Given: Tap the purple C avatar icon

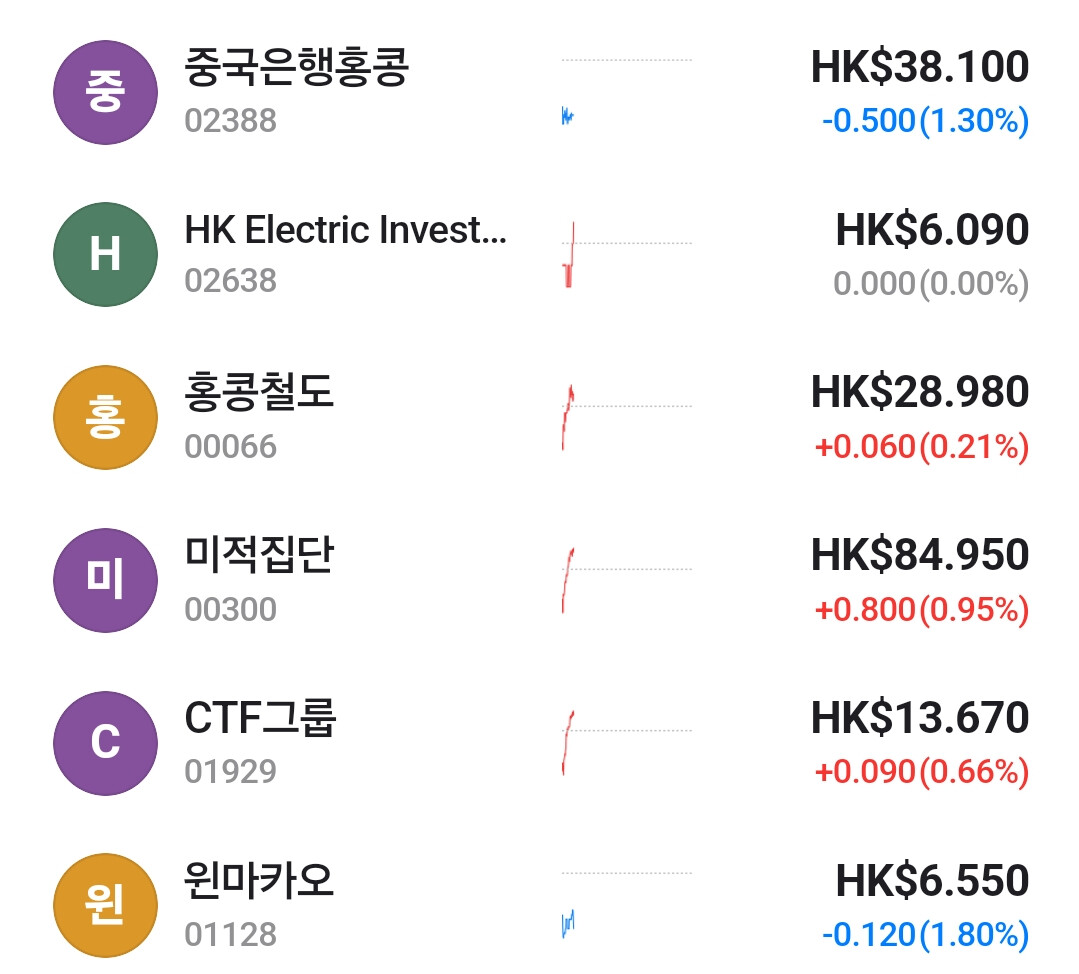Looking at the screenshot, I should click(105, 744).
